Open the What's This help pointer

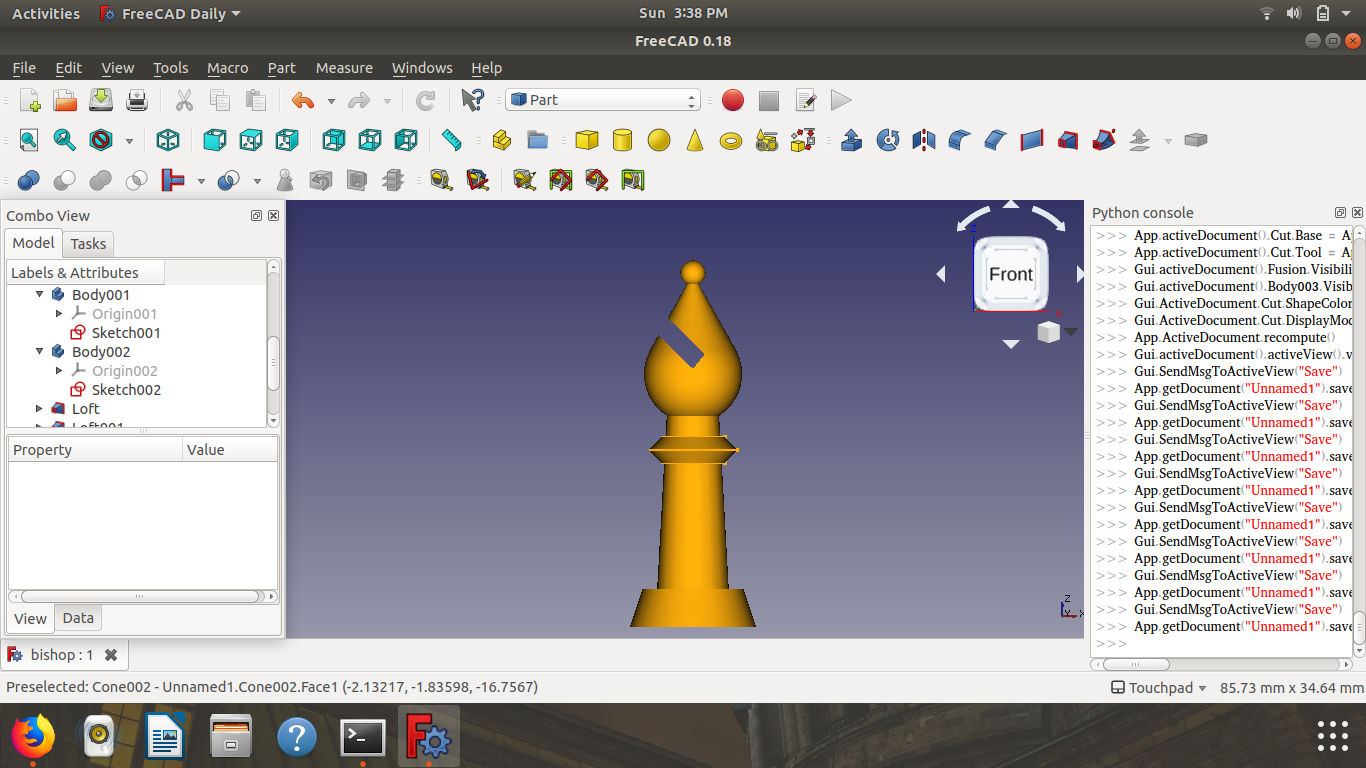(472, 100)
